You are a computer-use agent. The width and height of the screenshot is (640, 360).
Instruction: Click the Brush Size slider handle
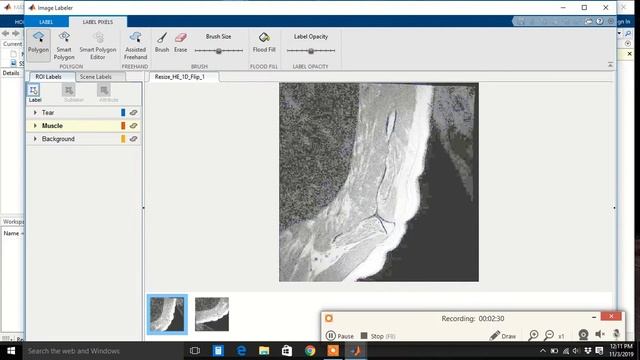coord(219,51)
